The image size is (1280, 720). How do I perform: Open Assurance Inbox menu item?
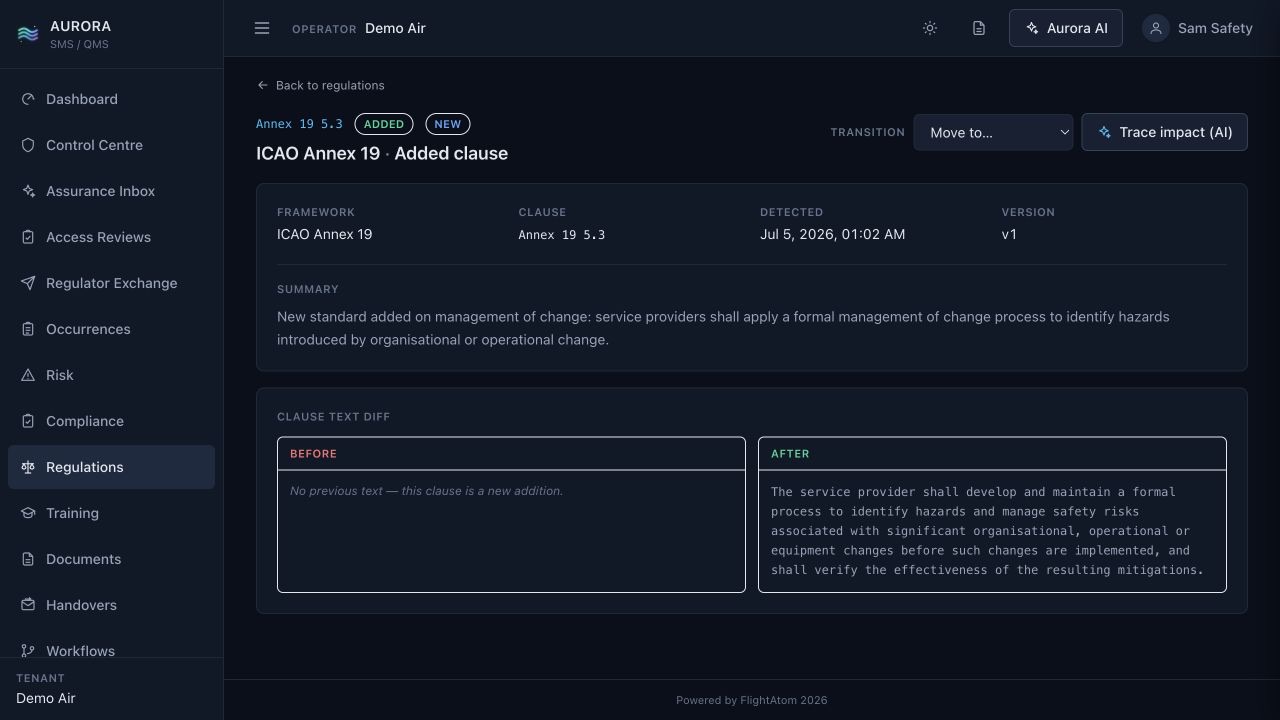coord(111,191)
